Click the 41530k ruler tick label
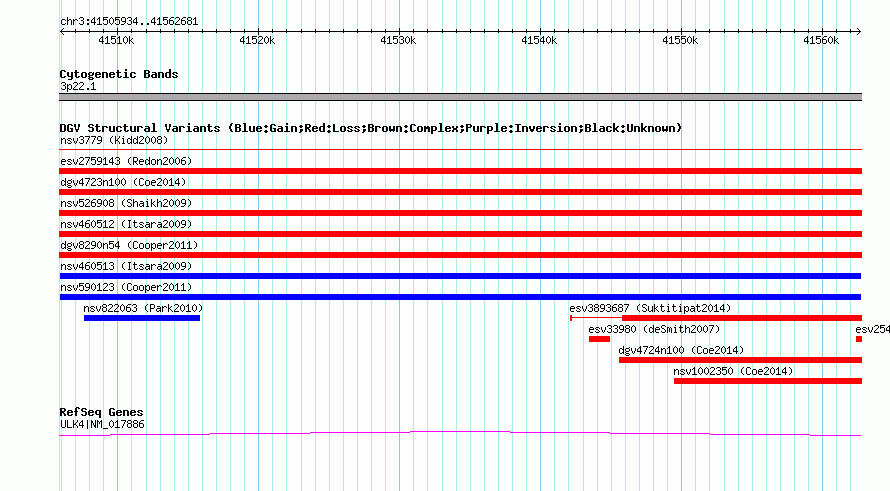The width and height of the screenshot is (890, 491). point(398,40)
